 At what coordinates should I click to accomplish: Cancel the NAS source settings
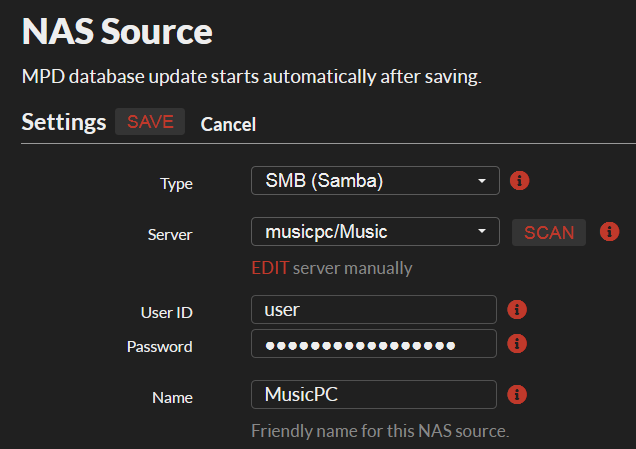(228, 124)
